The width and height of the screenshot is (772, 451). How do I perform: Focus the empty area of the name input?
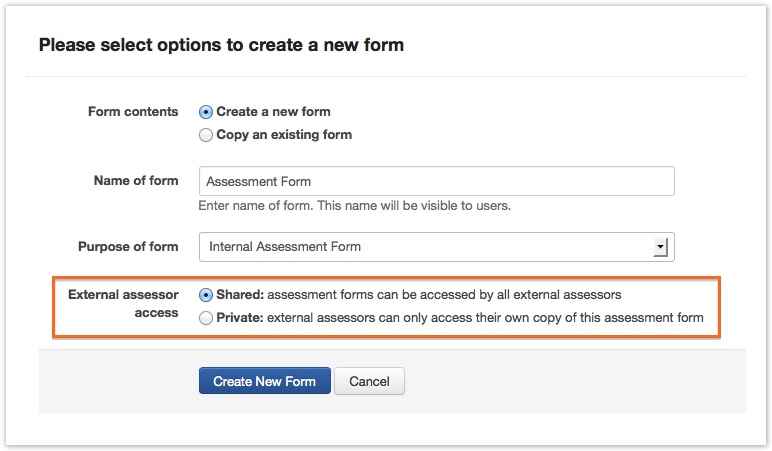pyautogui.click(x=500, y=182)
